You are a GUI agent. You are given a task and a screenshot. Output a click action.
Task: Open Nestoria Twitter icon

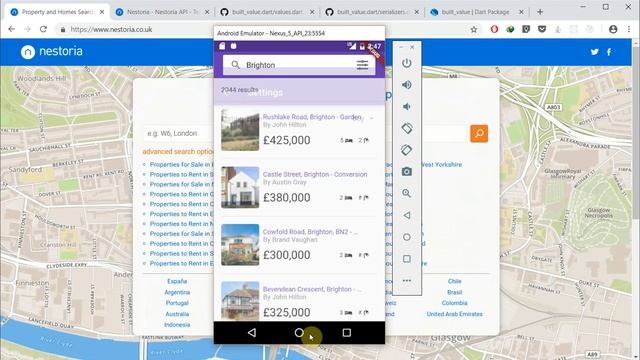tap(595, 52)
